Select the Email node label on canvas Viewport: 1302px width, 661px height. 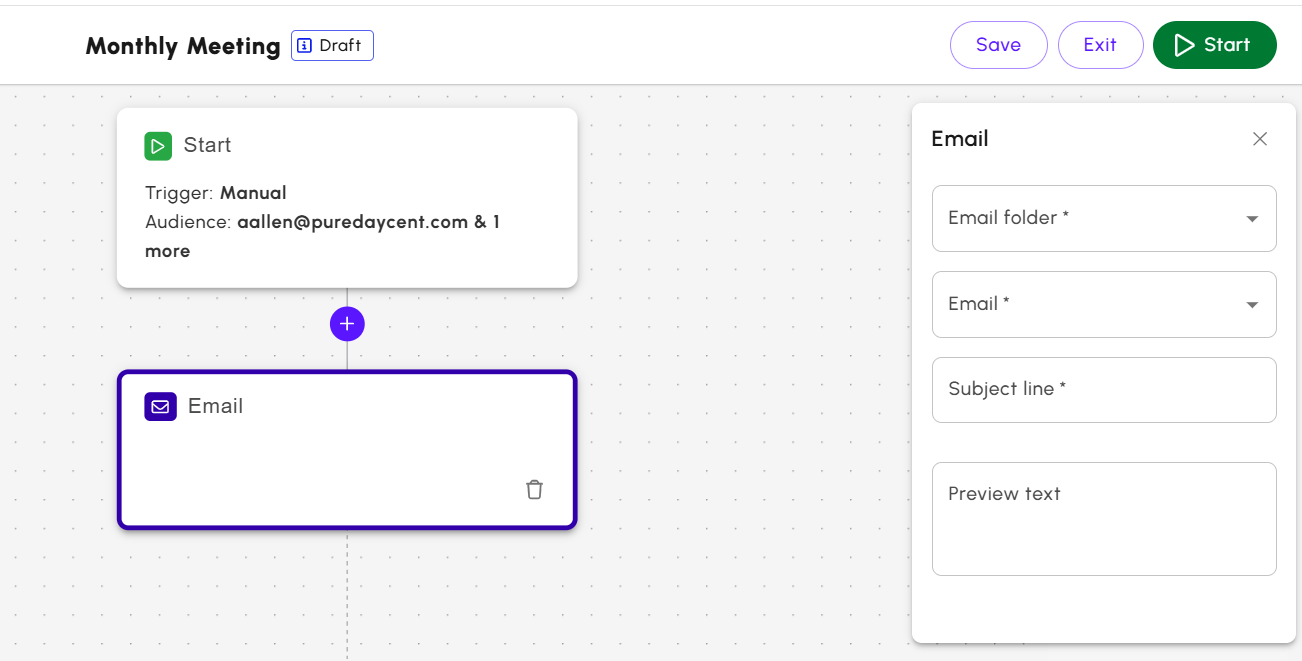(216, 406)
